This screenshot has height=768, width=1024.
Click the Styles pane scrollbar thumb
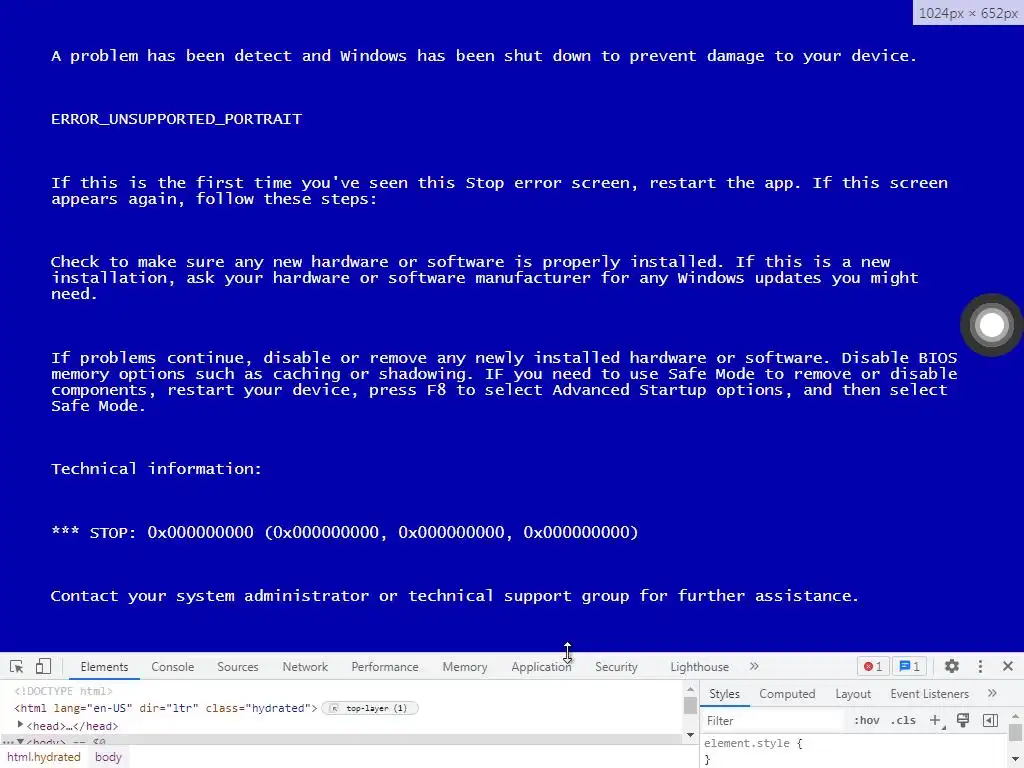click(1015, 731)
